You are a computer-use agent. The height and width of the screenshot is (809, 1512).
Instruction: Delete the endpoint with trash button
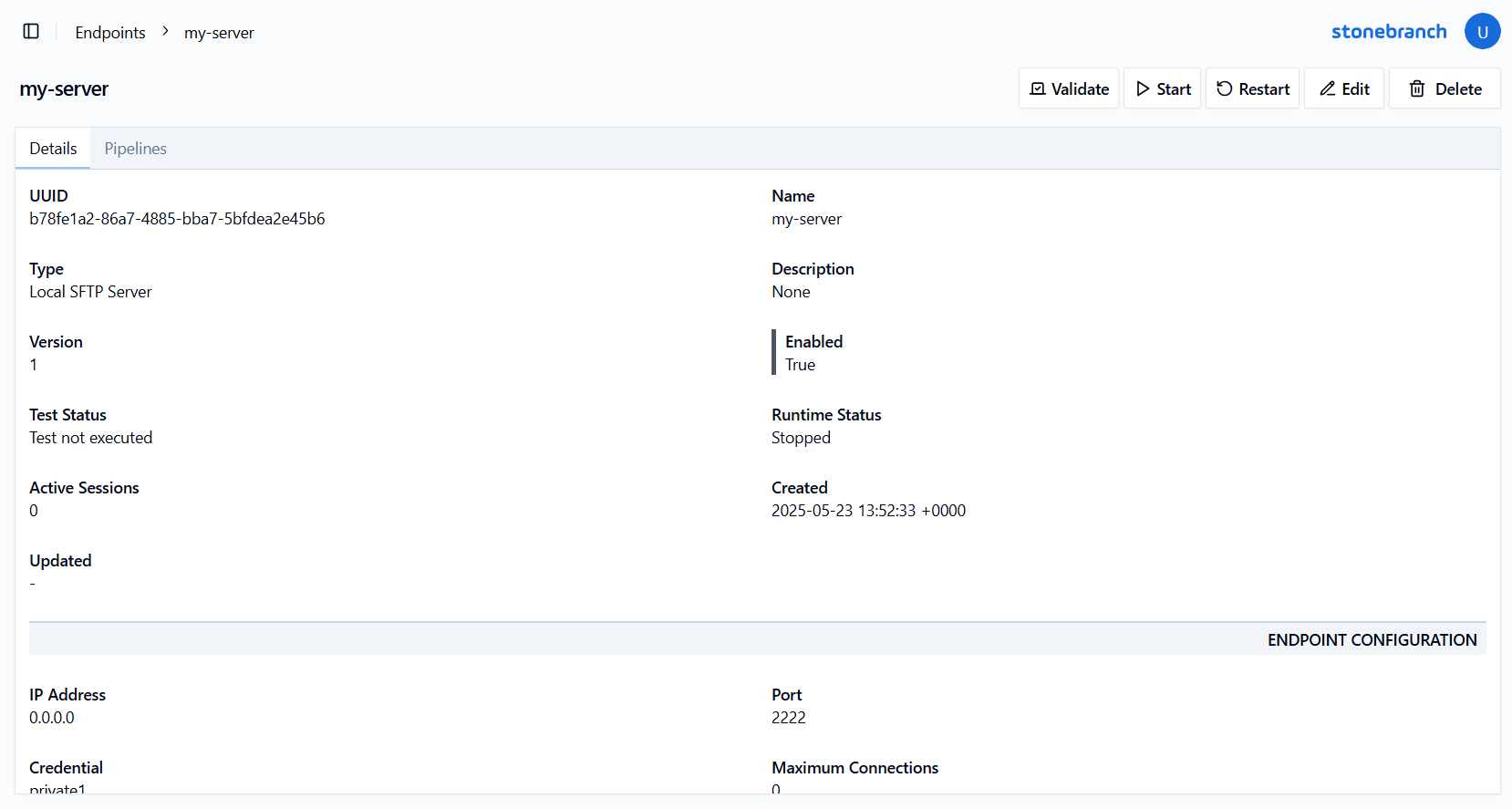(1445, 88)
